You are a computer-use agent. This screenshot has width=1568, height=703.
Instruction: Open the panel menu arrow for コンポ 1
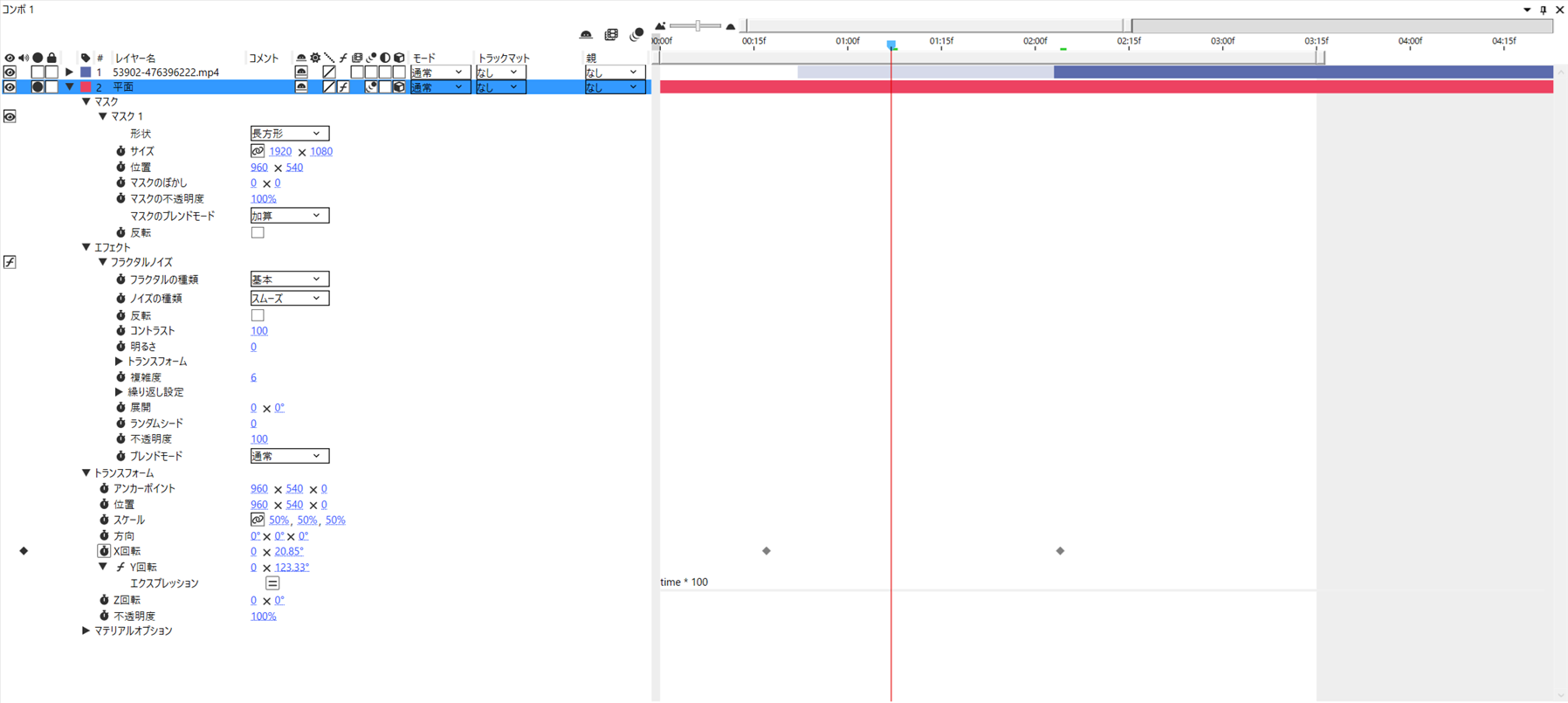1527,10
